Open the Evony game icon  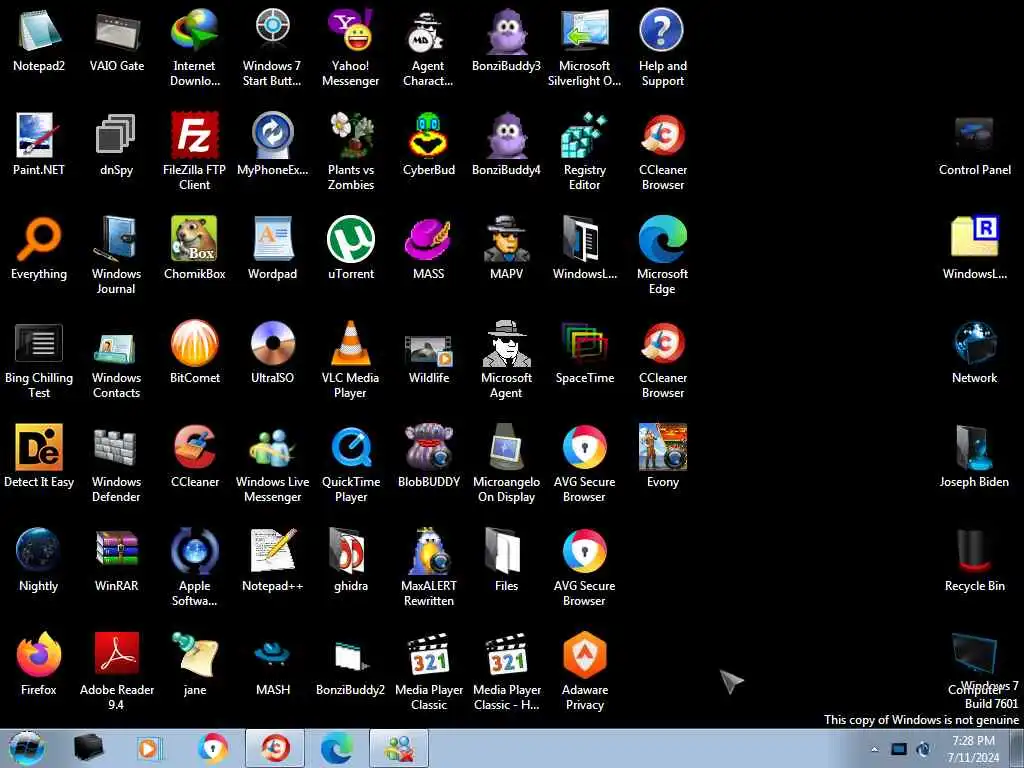coord(662,456)
